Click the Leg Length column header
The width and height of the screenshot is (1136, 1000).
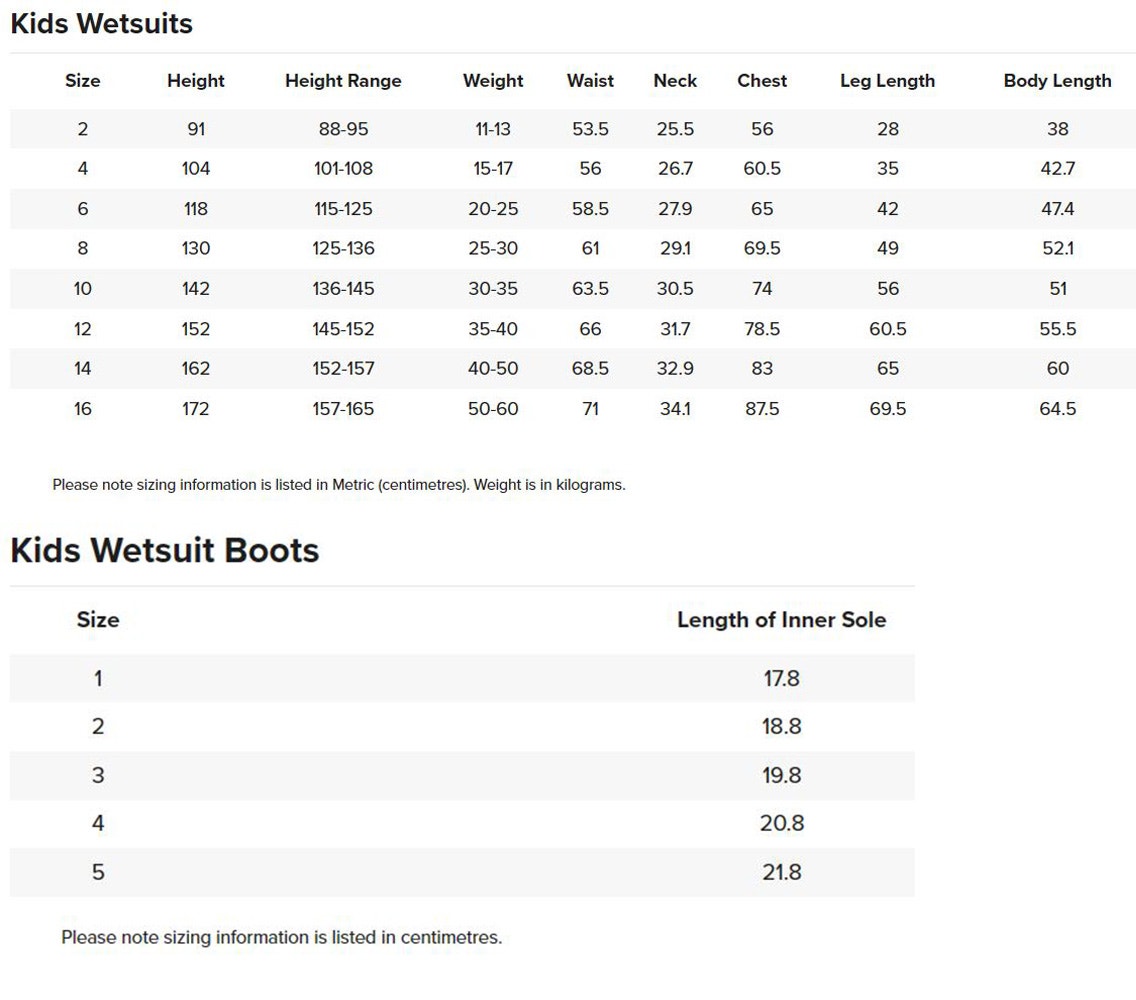click(887, 81)
